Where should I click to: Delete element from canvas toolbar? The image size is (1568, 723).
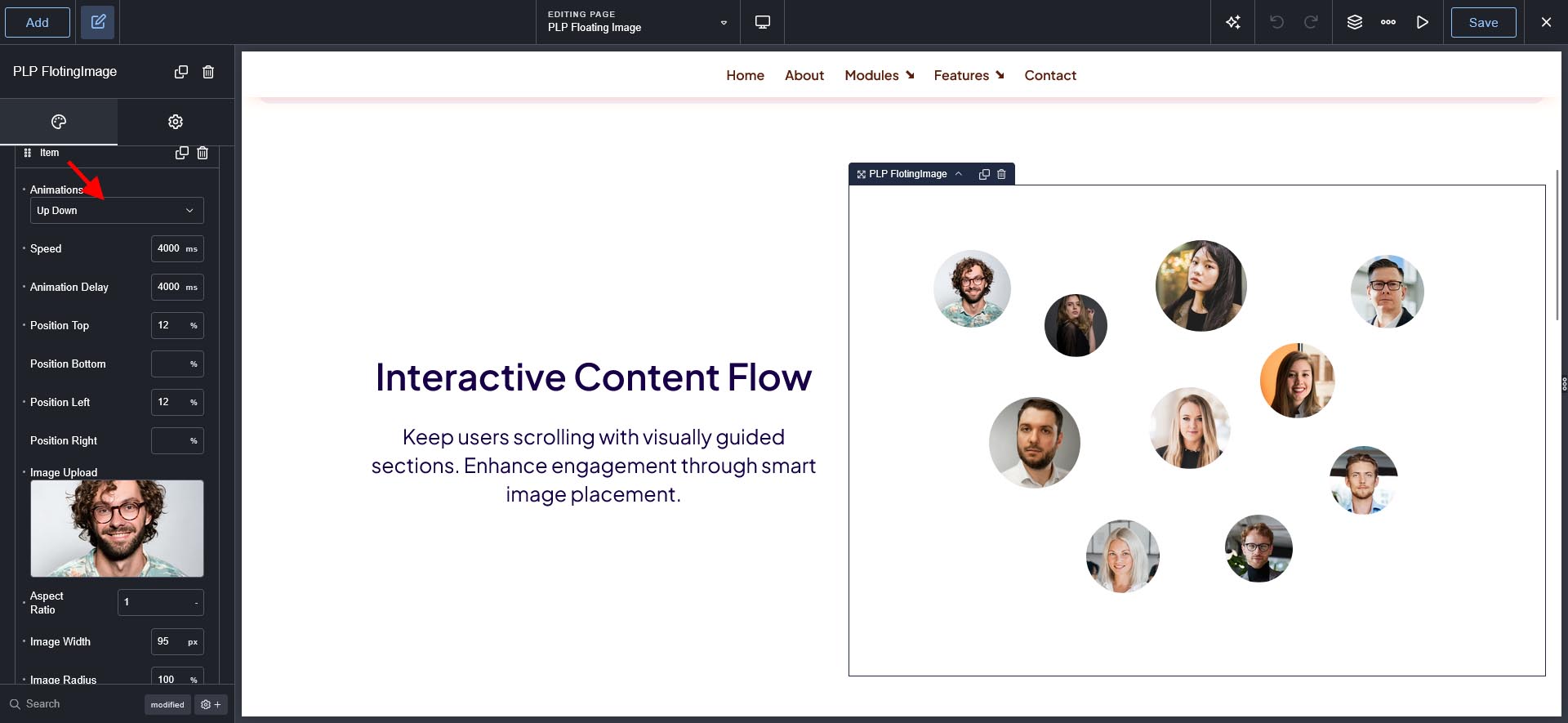(1001, 174)
